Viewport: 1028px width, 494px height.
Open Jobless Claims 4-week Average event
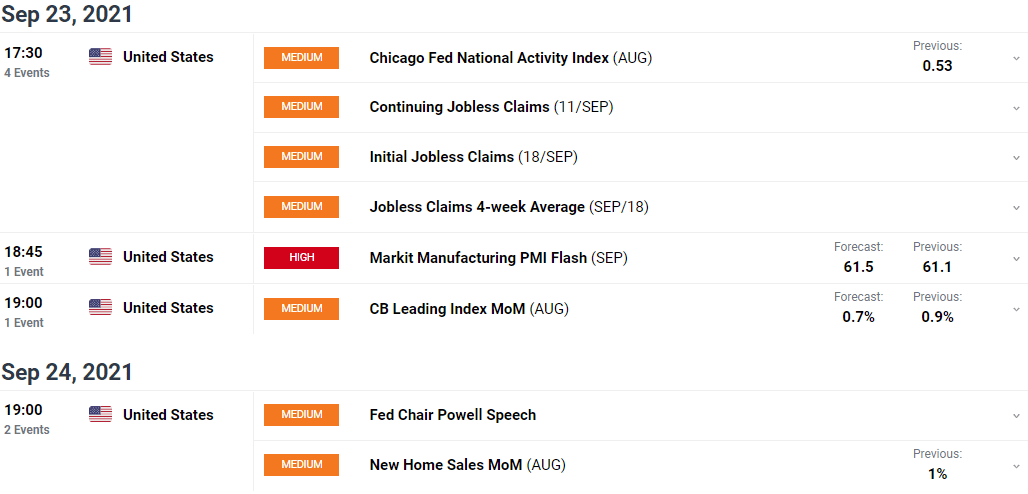[509, 207]
